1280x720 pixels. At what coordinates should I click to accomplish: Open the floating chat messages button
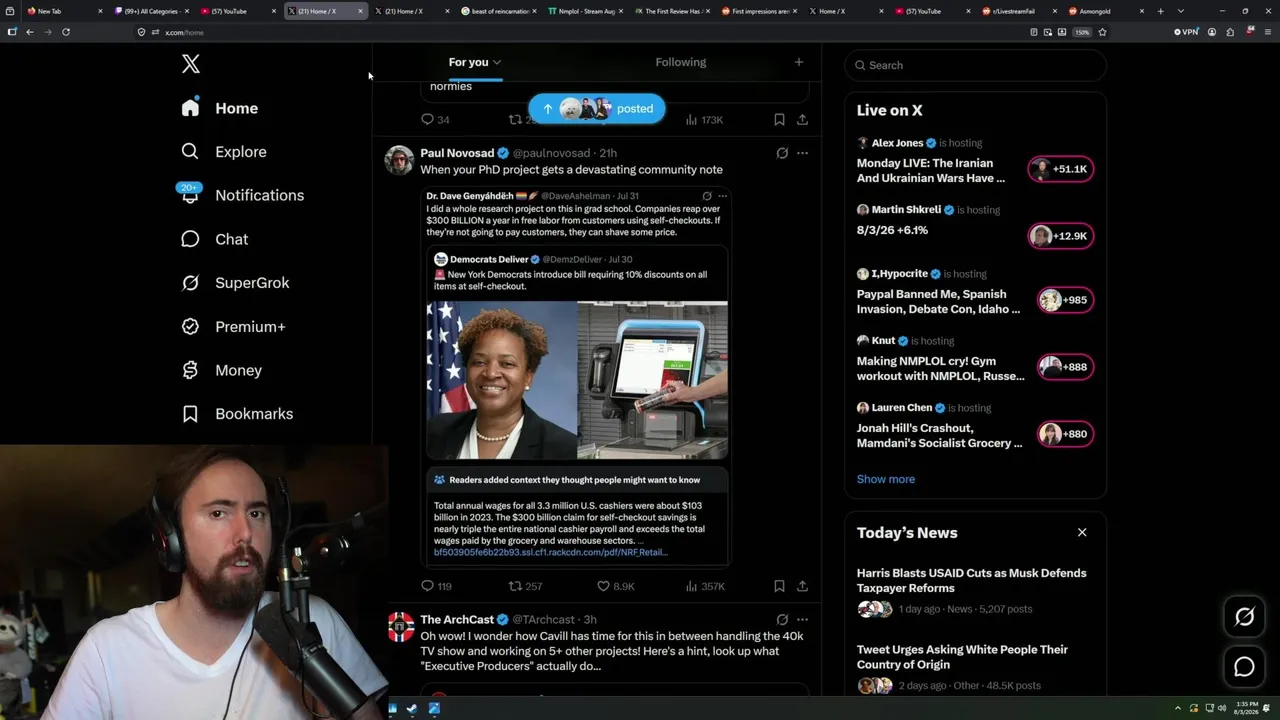pos(1245,667)
